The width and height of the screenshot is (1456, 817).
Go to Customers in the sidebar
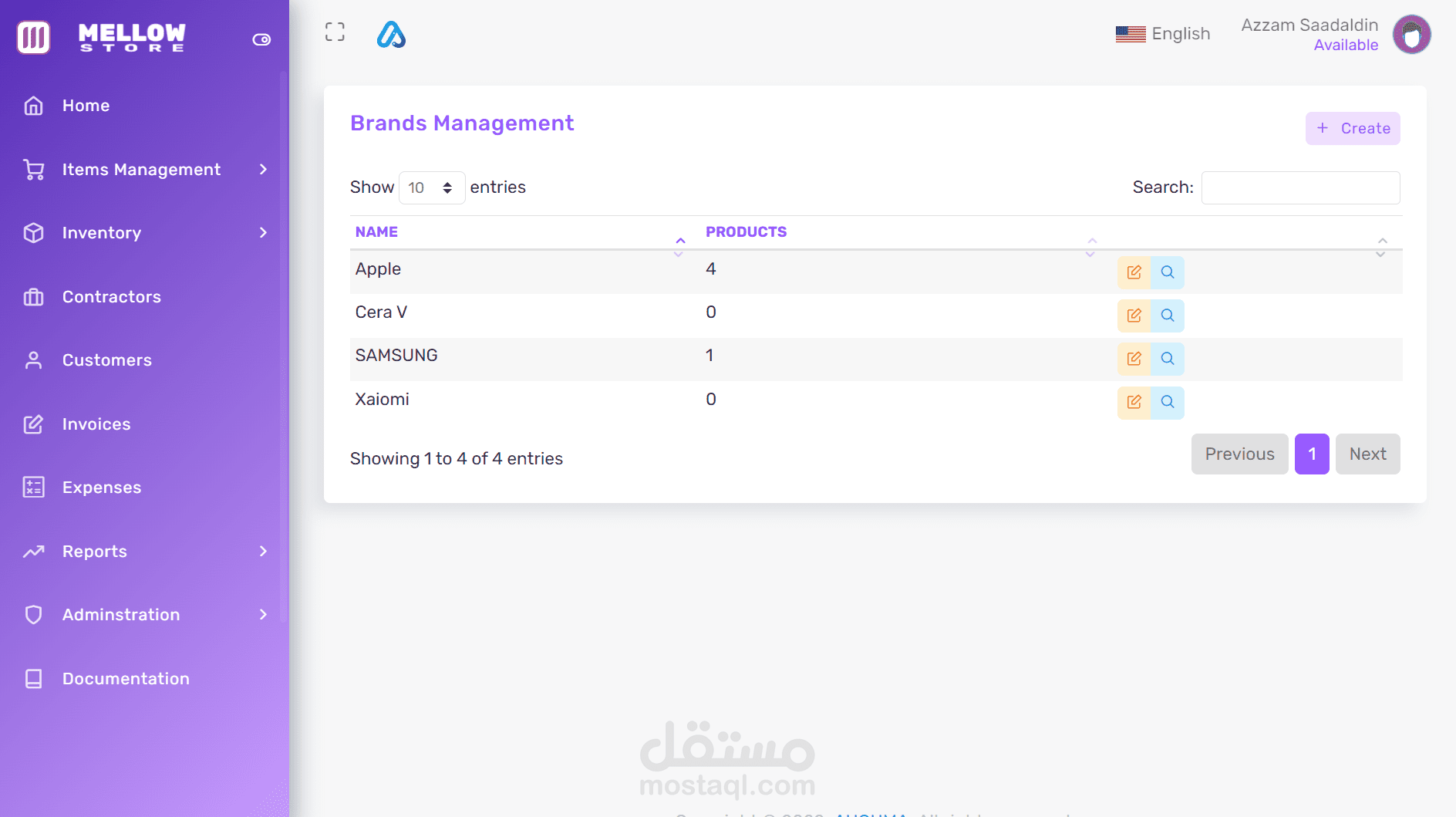(x=106, y=360)
